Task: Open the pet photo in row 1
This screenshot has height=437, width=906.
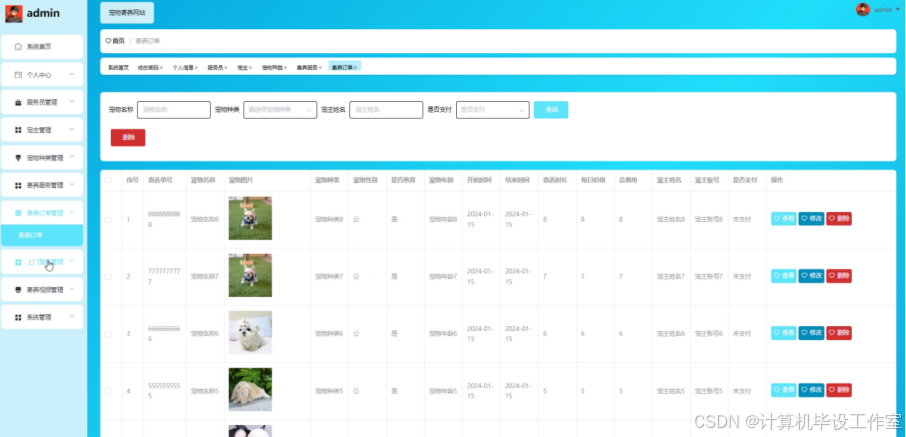Action: pos(250,218)
